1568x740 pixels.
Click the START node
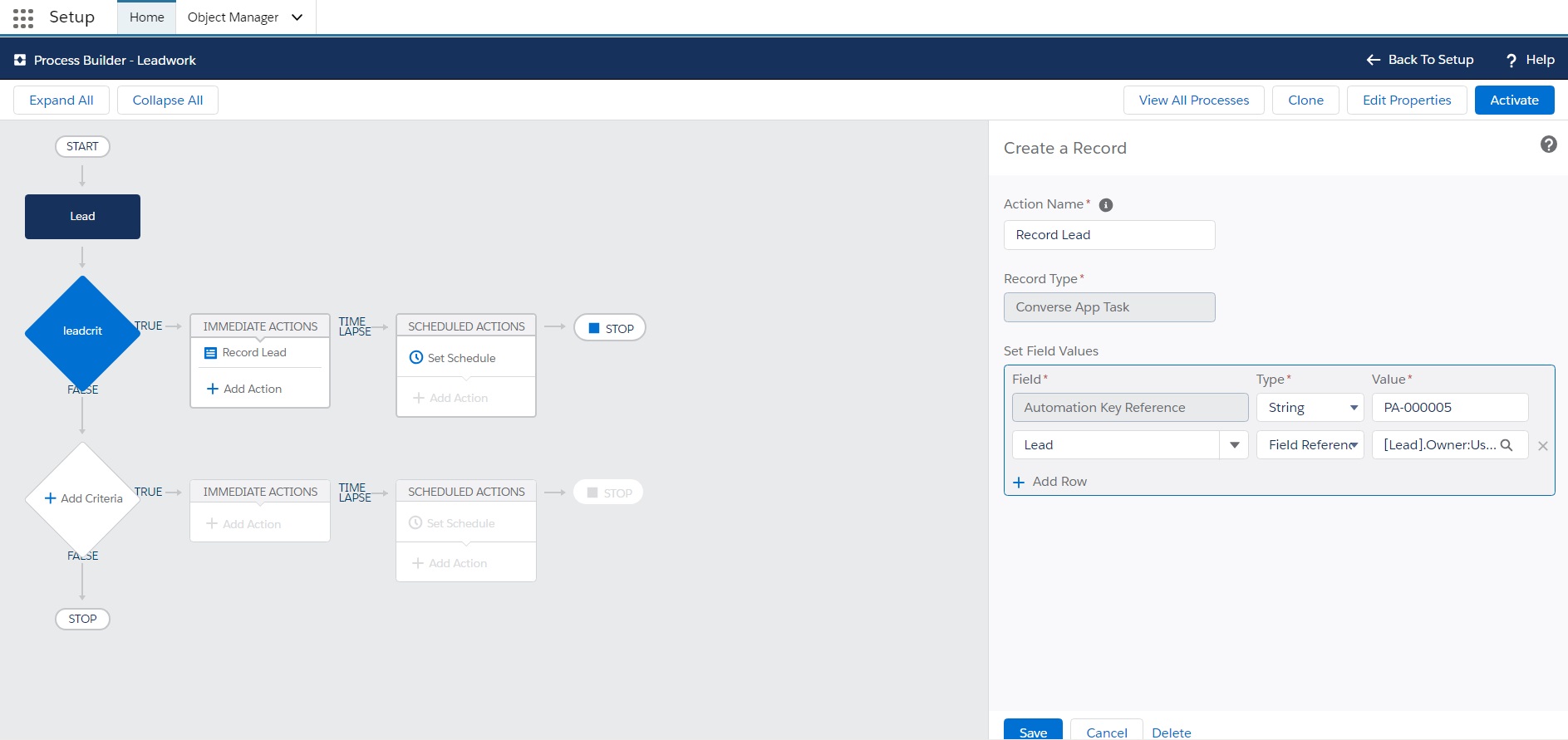(x=82, y=147)
